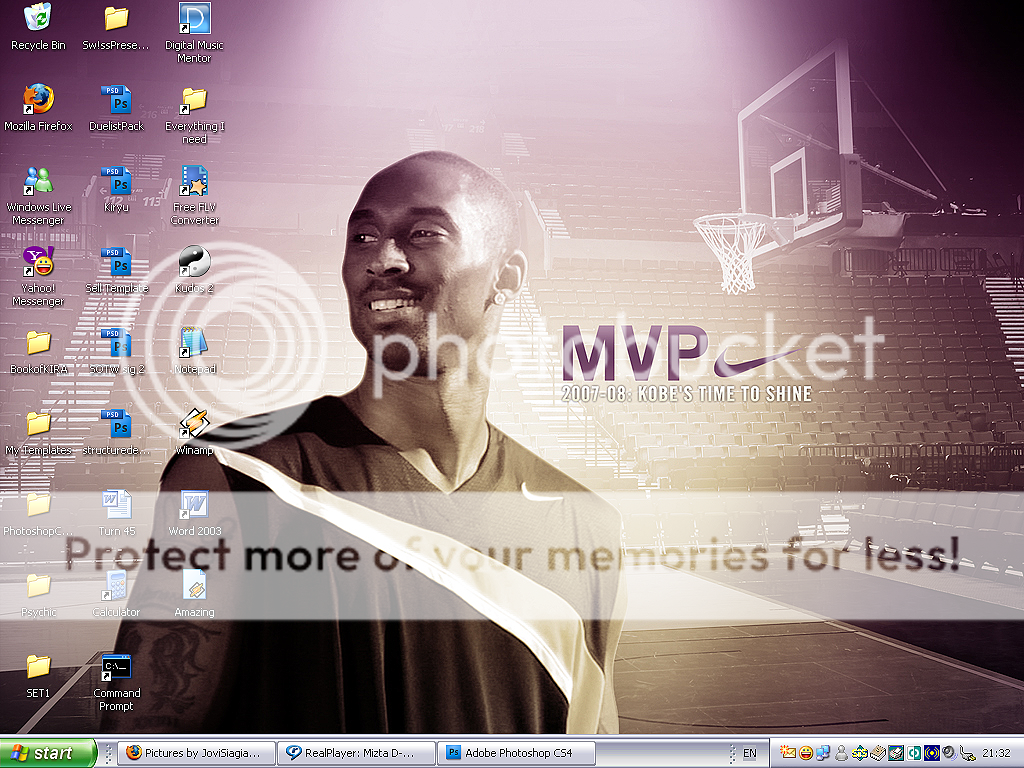Select the DuelistPack PSD file

tap(117, 101)
